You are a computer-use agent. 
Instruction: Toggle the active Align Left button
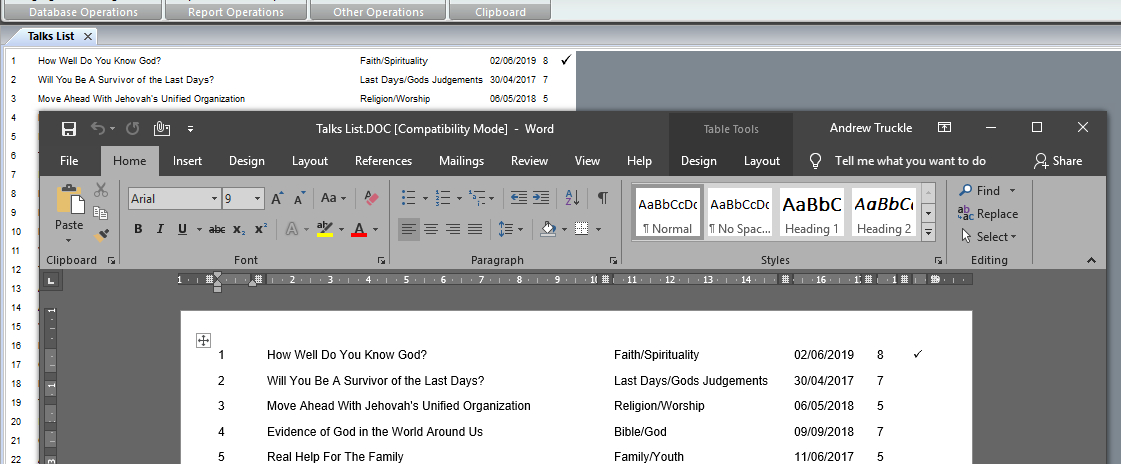409,229
